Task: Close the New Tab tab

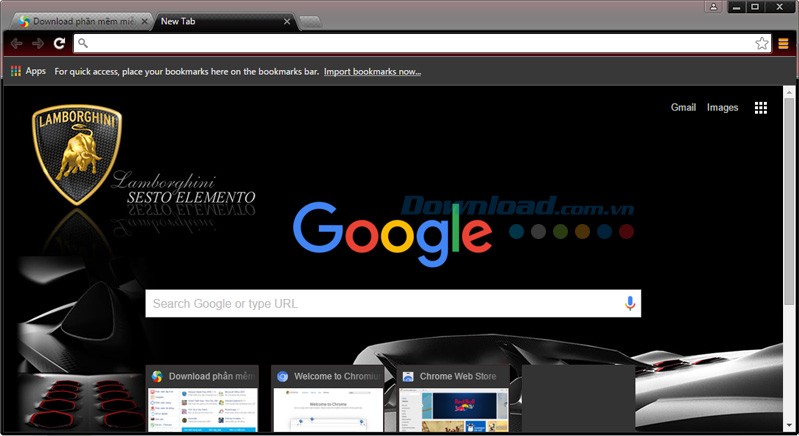Action: click(288, 21)
